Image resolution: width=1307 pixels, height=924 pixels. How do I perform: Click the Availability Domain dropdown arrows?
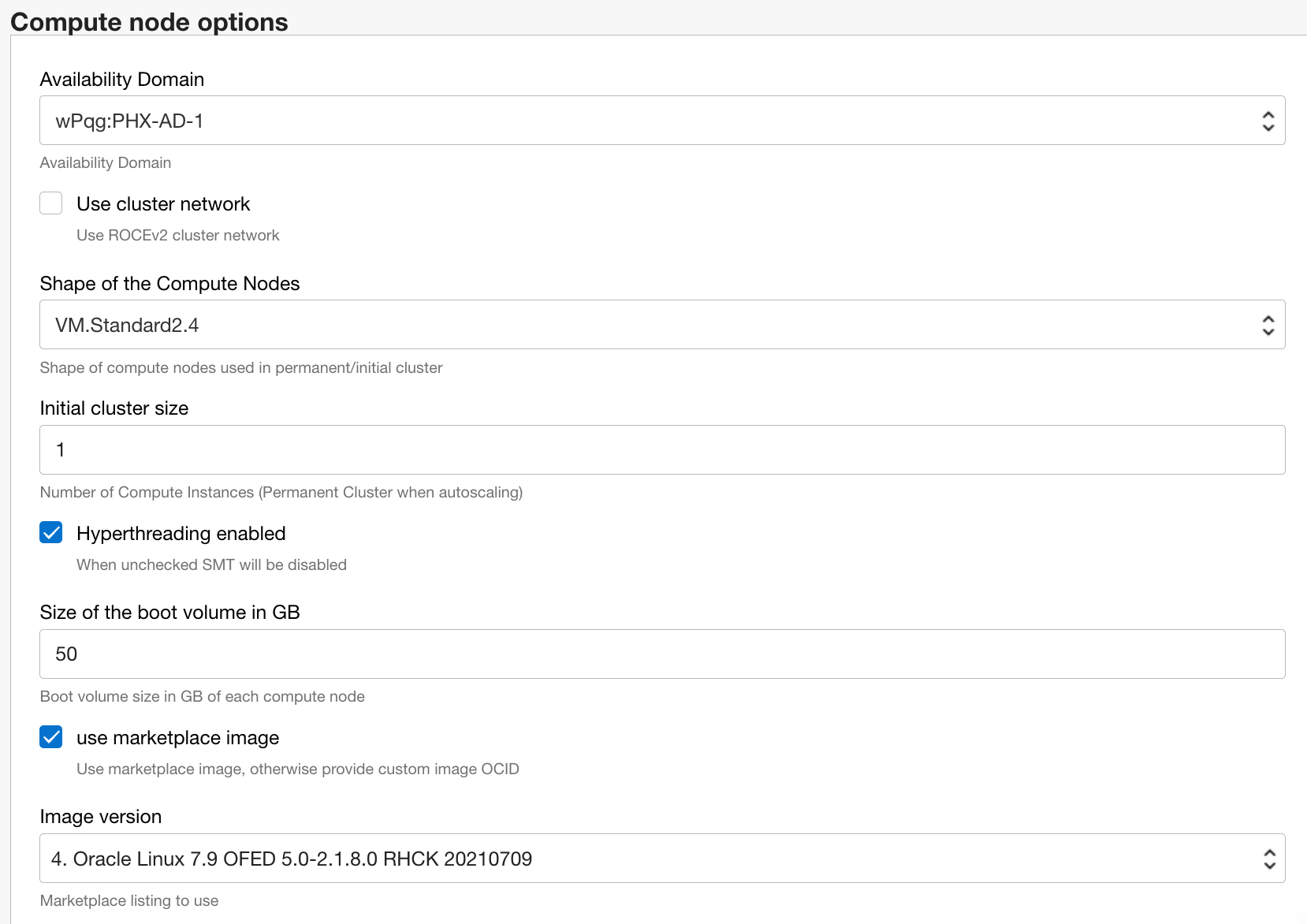1268,121
